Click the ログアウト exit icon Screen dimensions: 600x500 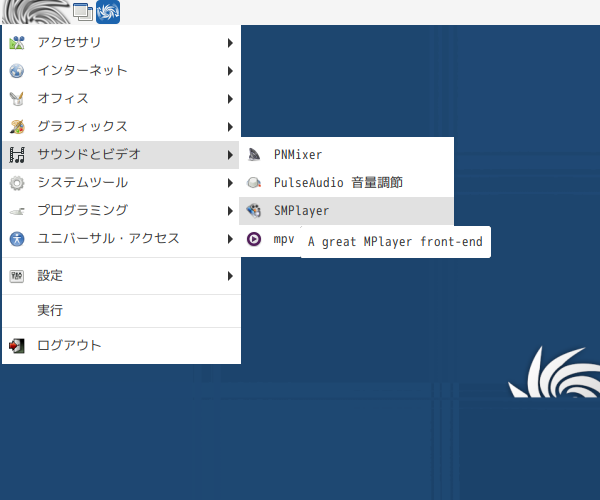(x=17, y=346)
